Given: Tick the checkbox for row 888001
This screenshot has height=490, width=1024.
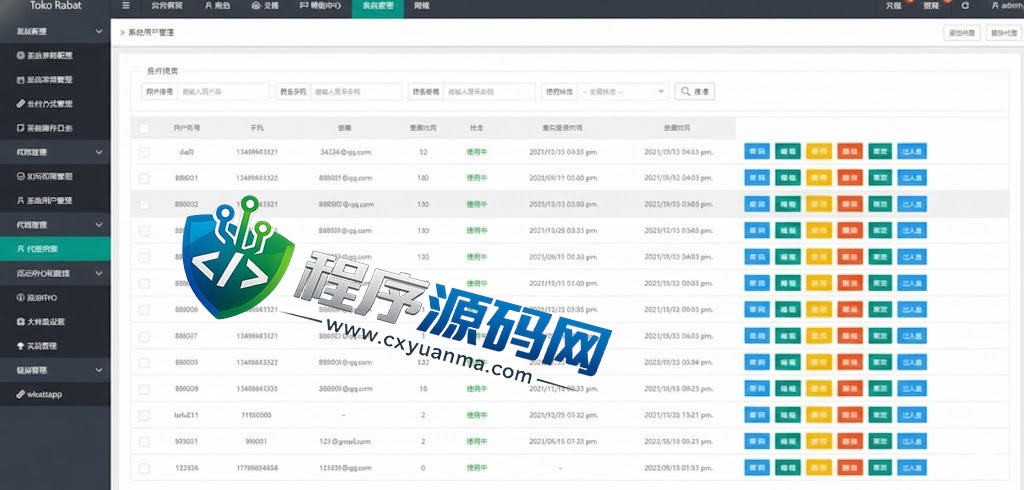Looking at the screenshot, I should tap(144, 178).
